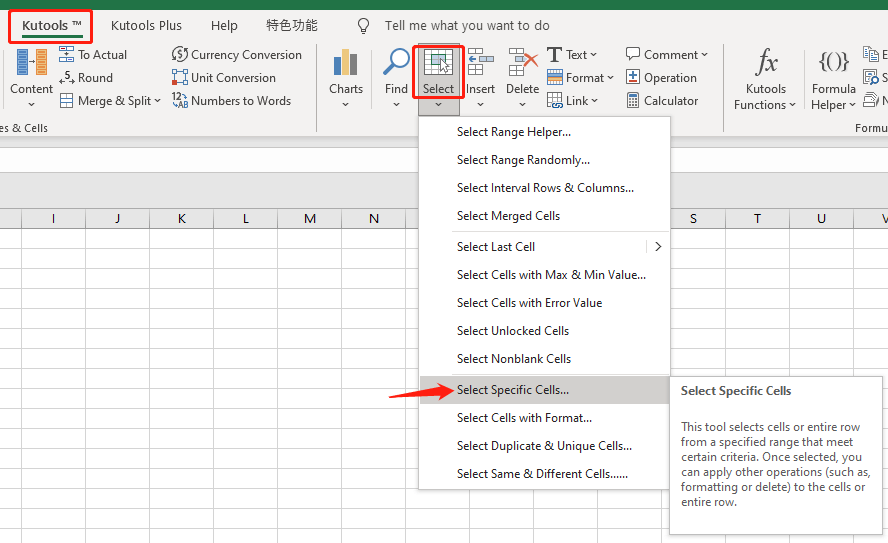Expand the Link dropdown arrow

(595, 101)
